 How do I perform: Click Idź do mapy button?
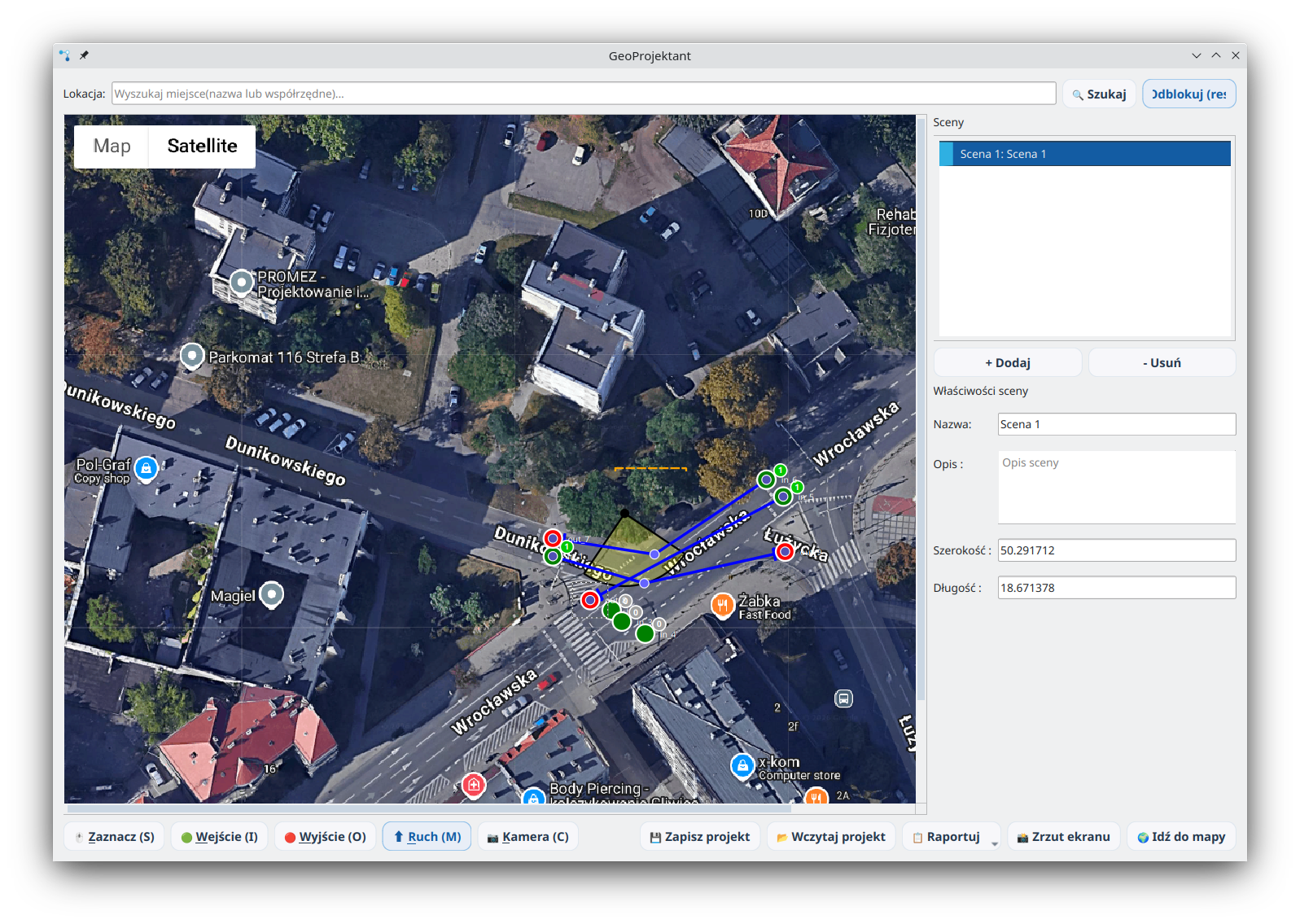(x=1181, y=836)
